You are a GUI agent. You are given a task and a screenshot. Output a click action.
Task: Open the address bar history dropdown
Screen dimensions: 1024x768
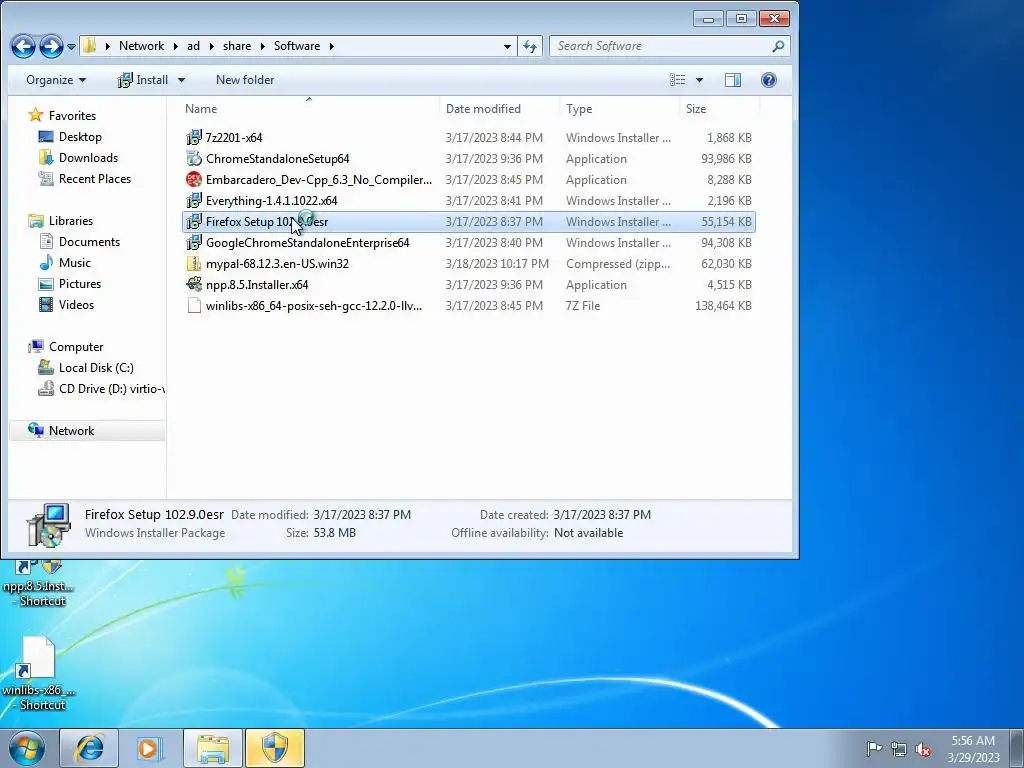tap(507, 46)
